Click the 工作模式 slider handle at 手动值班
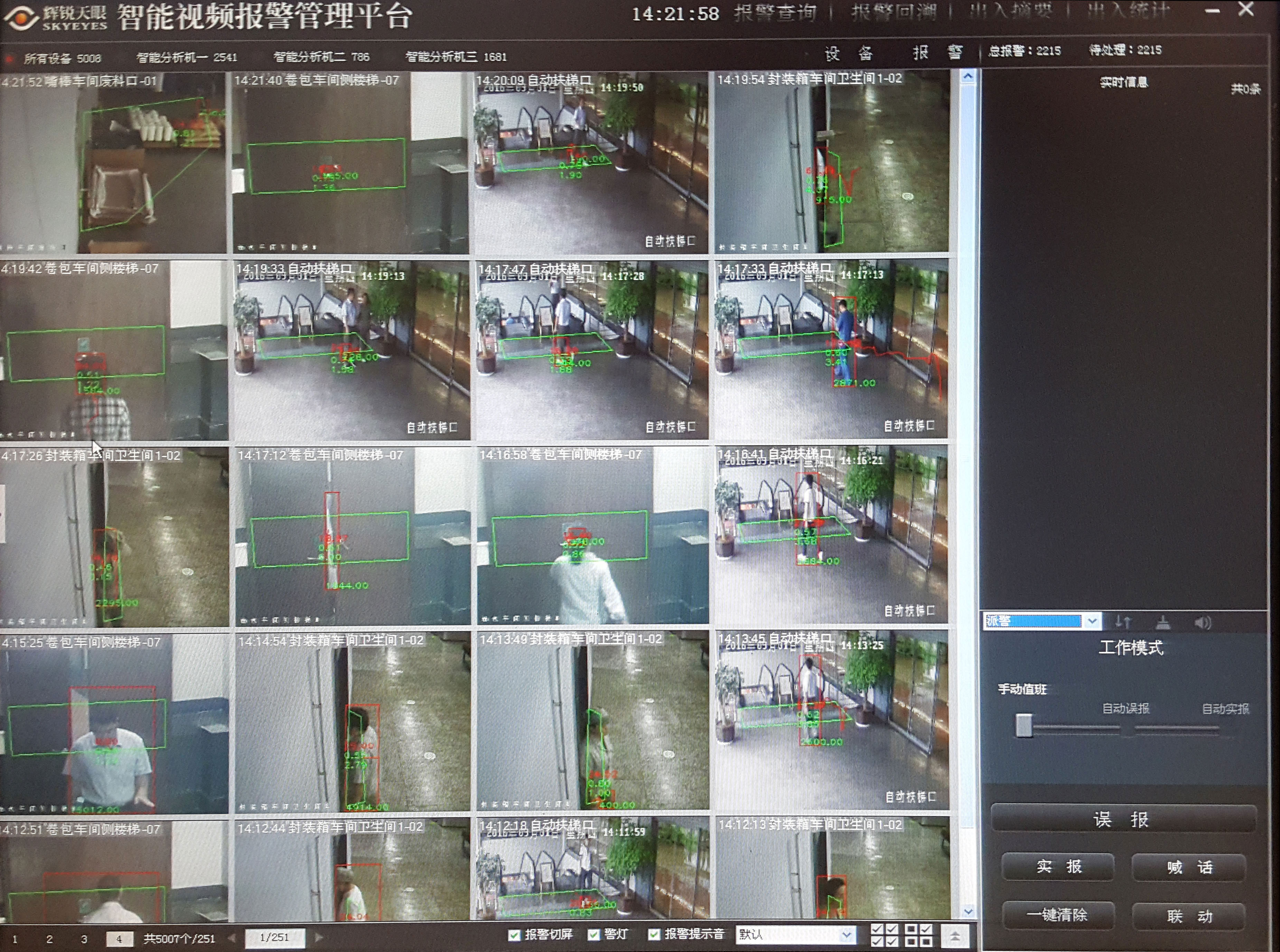The width and height of the screenshot is (1280, 952). [1024, 725]
